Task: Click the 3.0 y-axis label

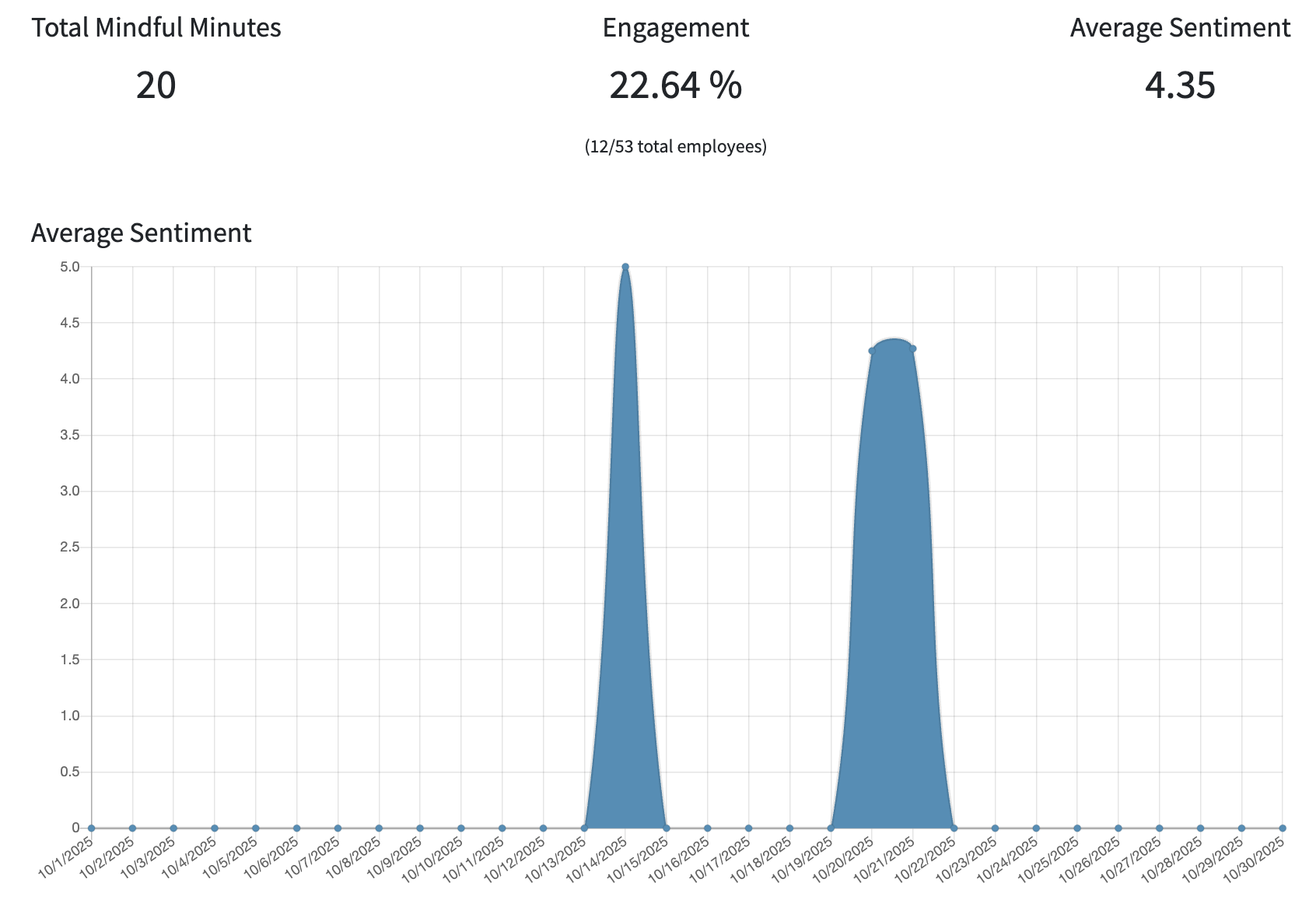Action: pyautogui.click(x=70, y=491)
